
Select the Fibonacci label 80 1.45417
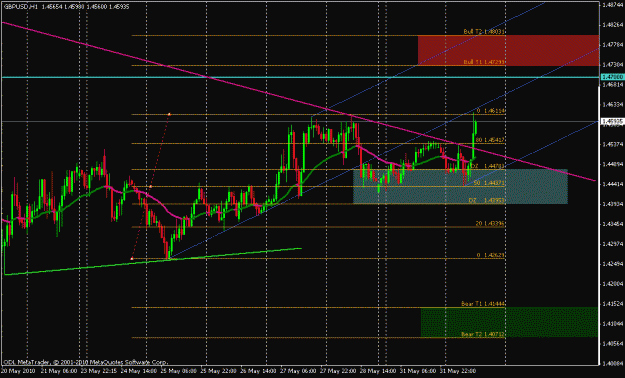491,140
